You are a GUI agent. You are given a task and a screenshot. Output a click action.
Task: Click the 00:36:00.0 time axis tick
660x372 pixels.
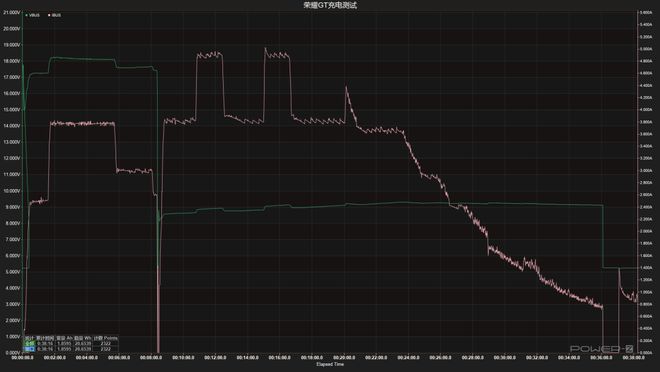pyautogui.click(x=601, y=357)
